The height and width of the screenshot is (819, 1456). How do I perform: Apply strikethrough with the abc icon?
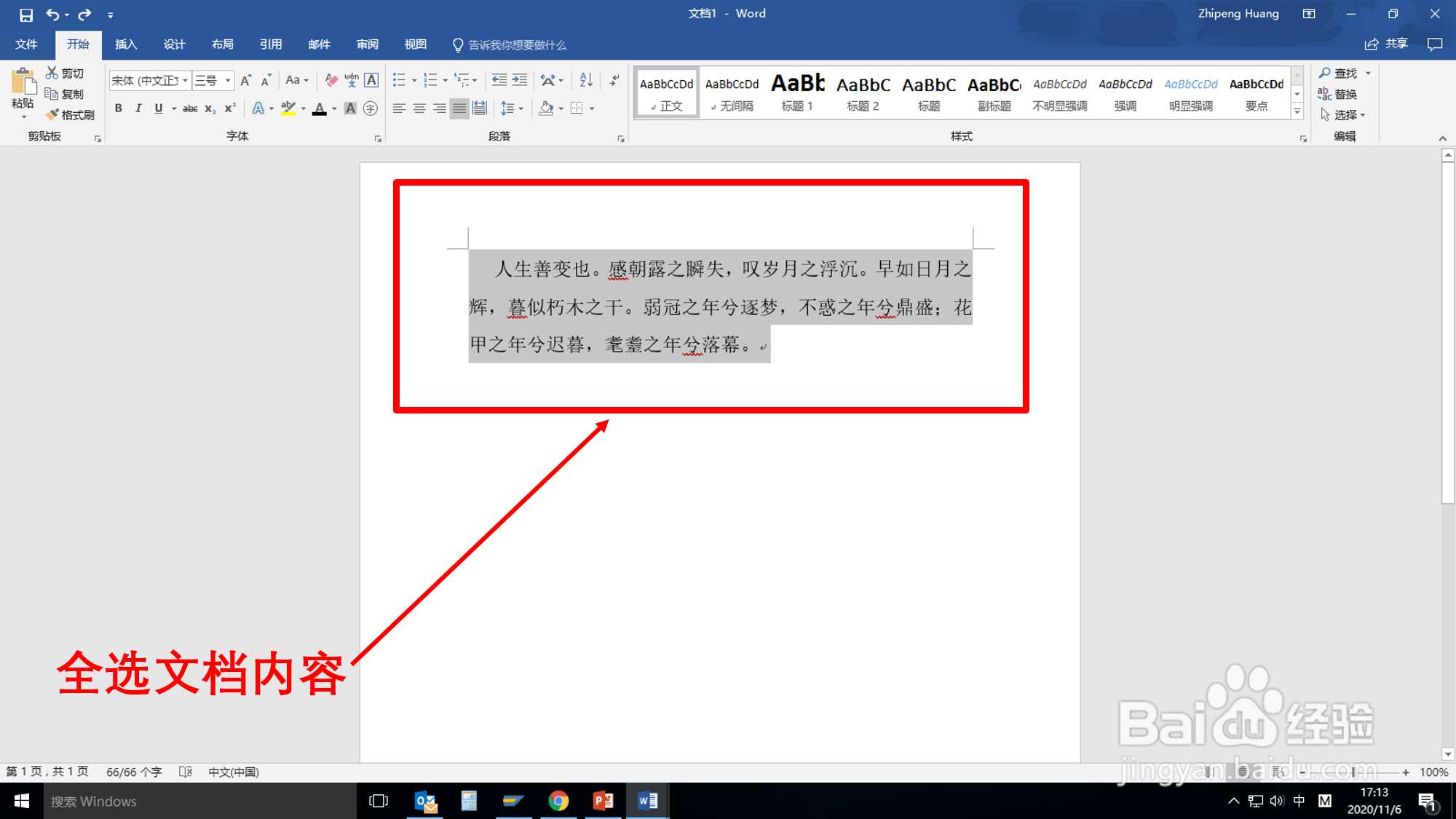click(x=190, y=108)
